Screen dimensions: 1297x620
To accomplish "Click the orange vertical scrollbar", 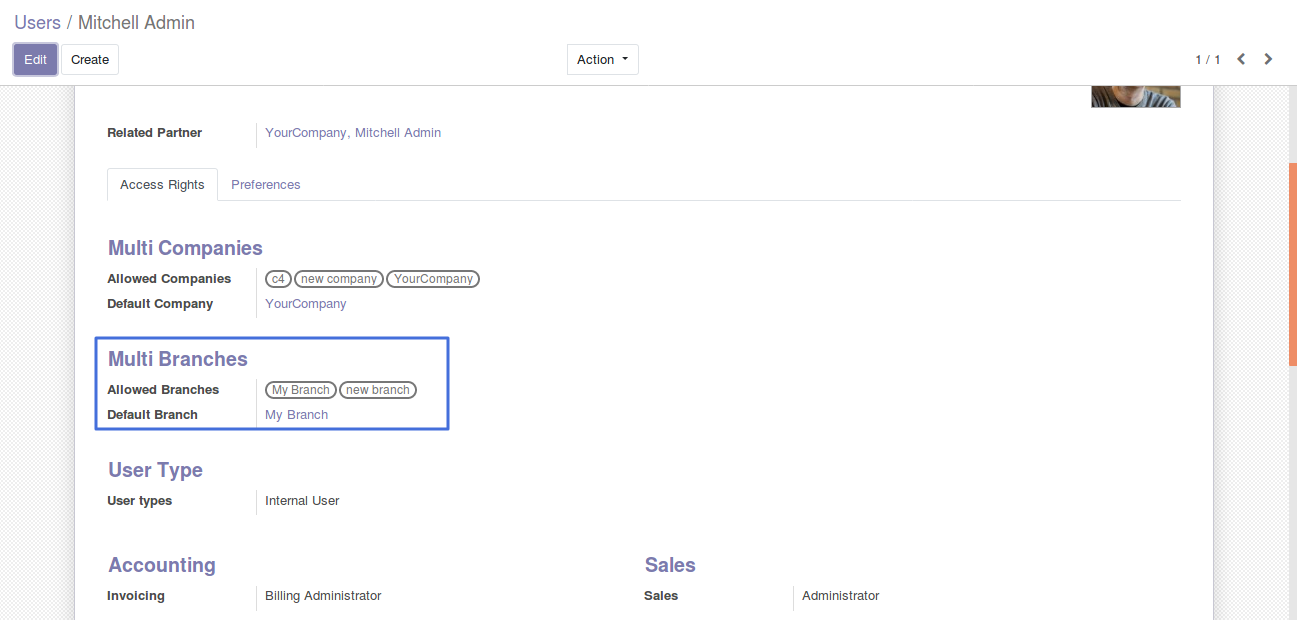I will click(1292, 263).
